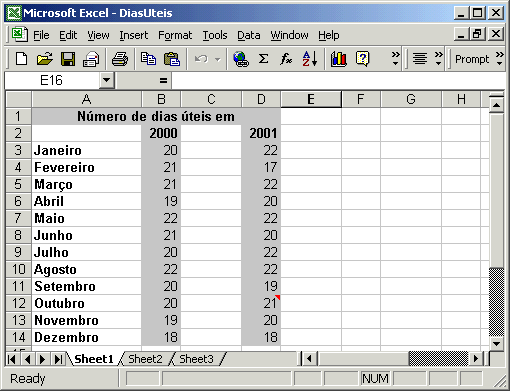The width and height of the screenshot is (510, 391).
Task: Launch Chart Wizard icon
Action: (x=338, y=59)
